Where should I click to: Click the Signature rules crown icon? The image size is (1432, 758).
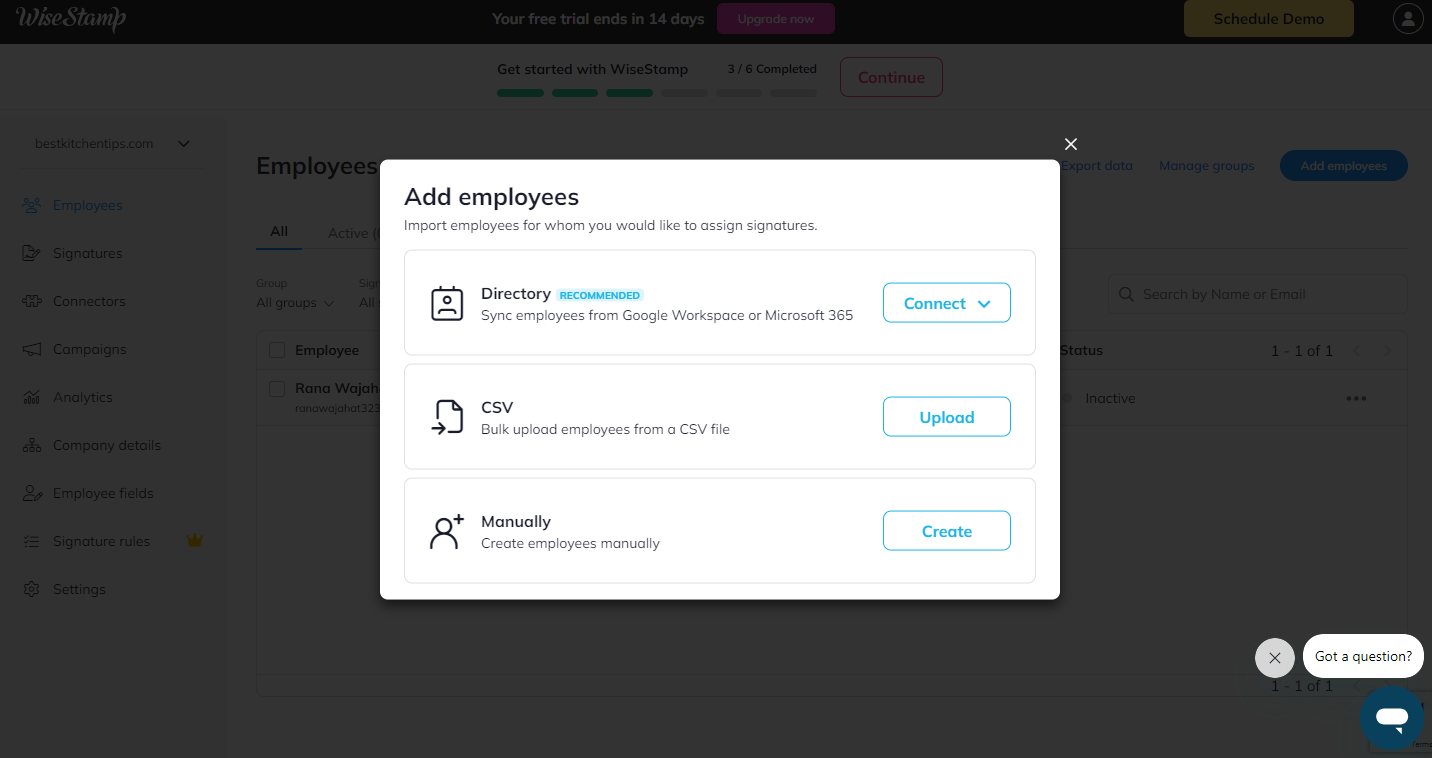pos(195,541)
